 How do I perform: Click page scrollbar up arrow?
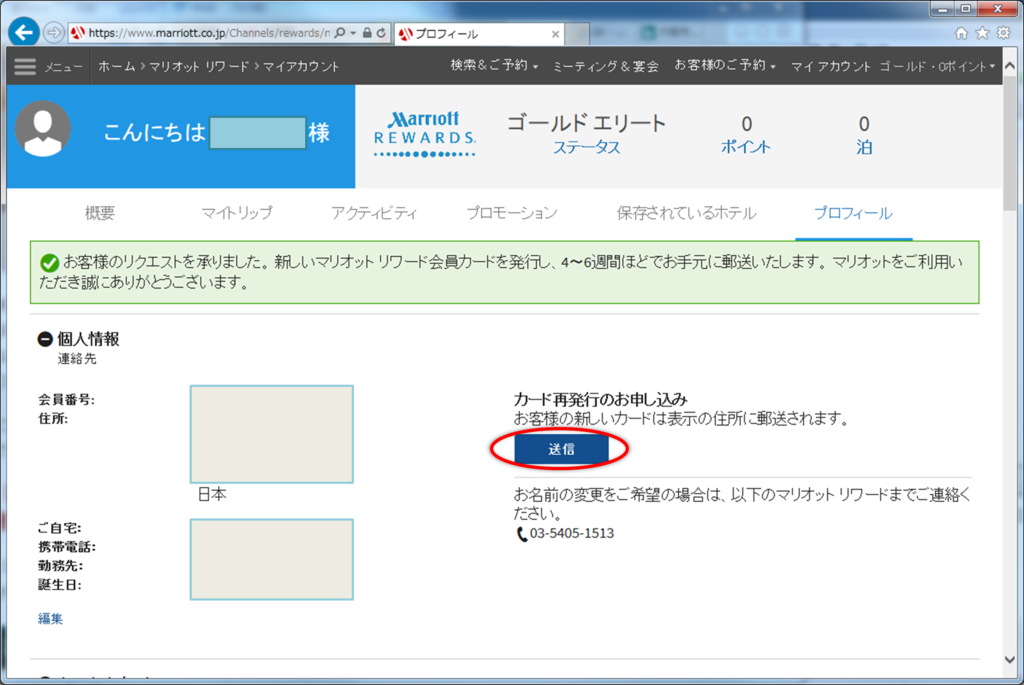pyautogui.click(x=1010, y=66)
